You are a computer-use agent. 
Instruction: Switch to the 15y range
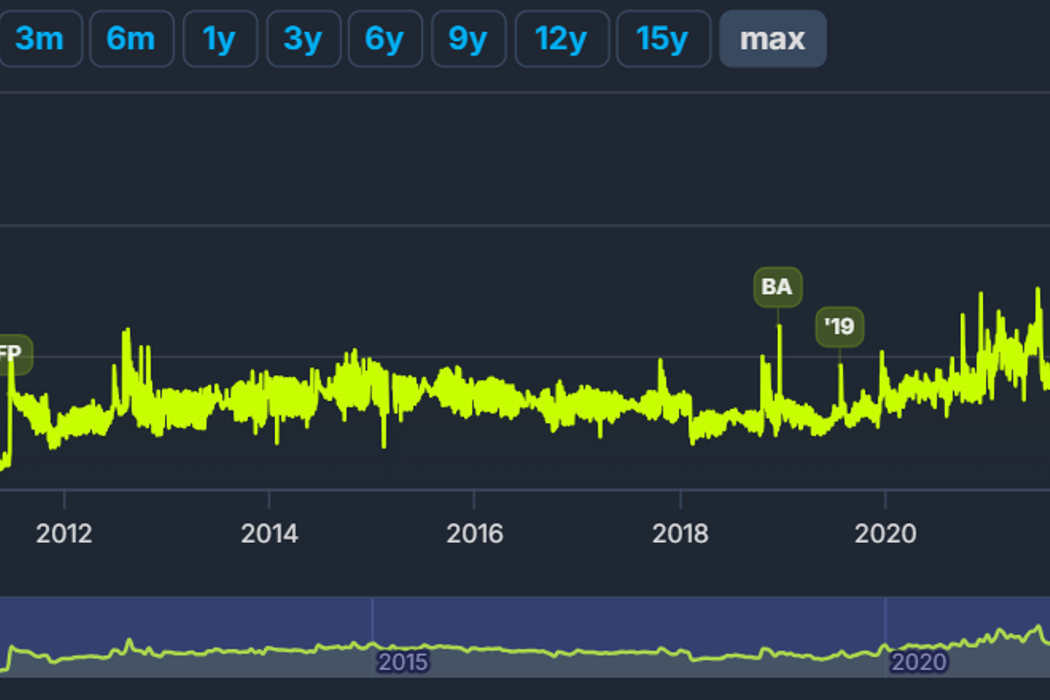coord(663,39)
